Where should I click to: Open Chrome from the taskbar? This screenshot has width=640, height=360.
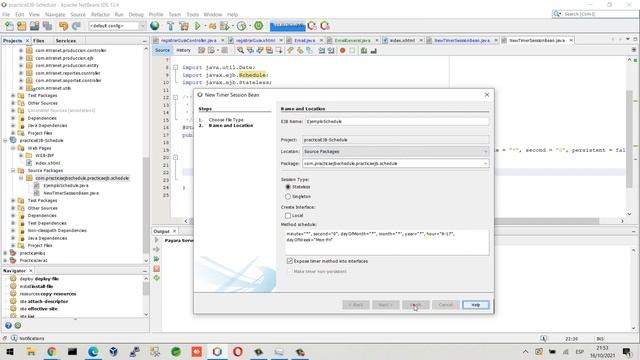pos(51,351)
